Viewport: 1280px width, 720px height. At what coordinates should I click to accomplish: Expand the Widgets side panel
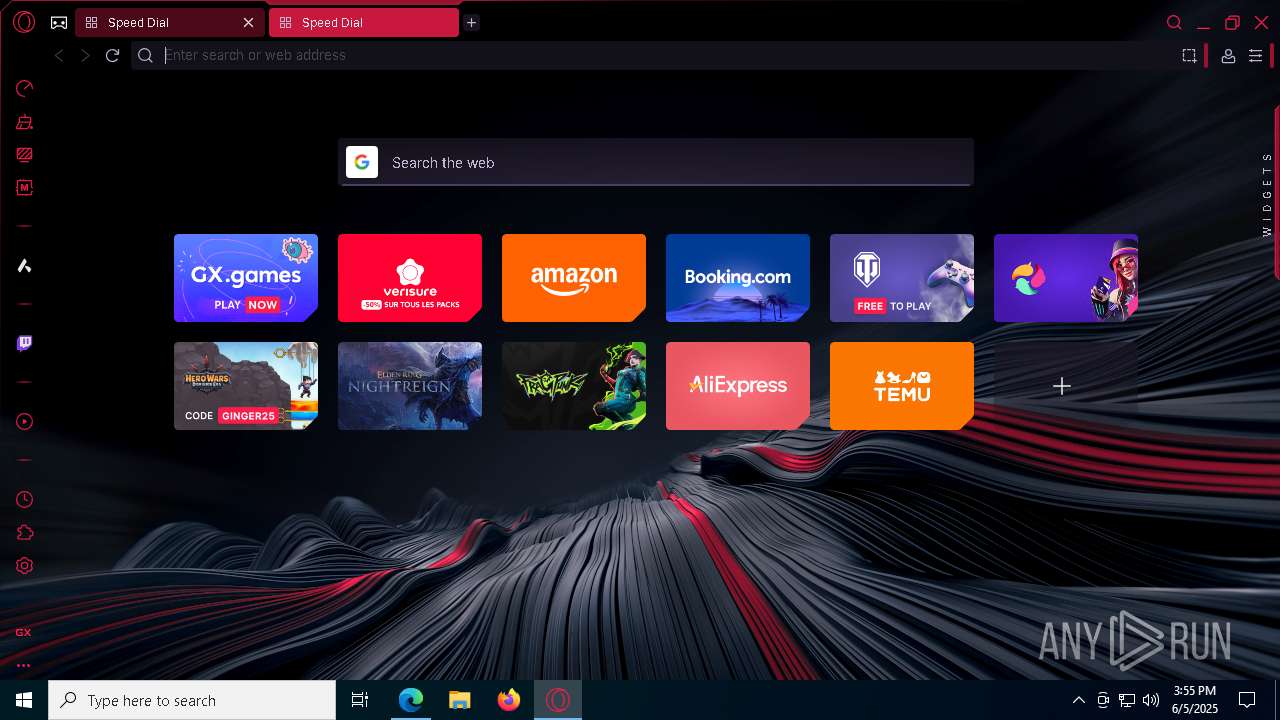1267,194
